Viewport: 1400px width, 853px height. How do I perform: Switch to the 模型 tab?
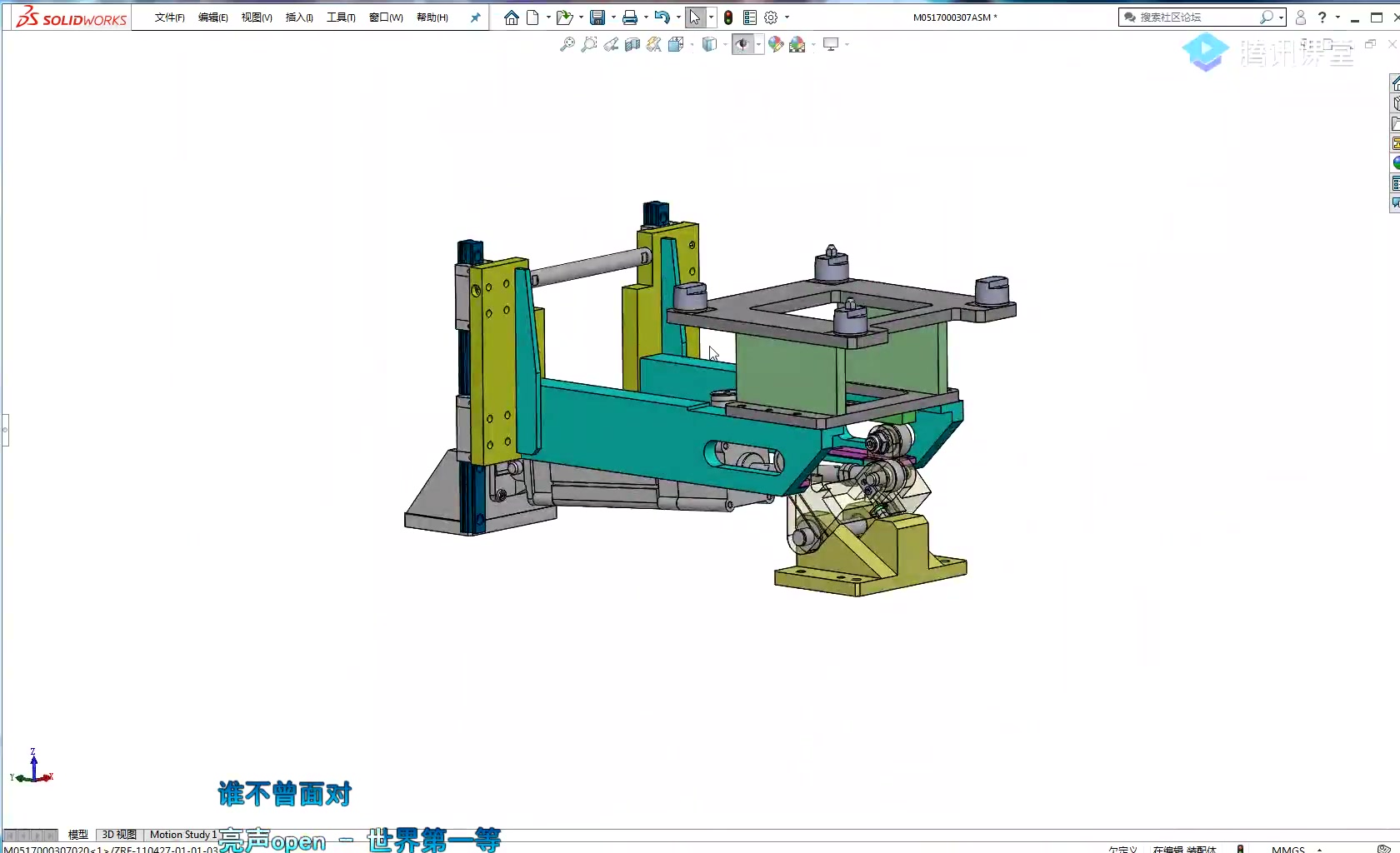[77, 835]
